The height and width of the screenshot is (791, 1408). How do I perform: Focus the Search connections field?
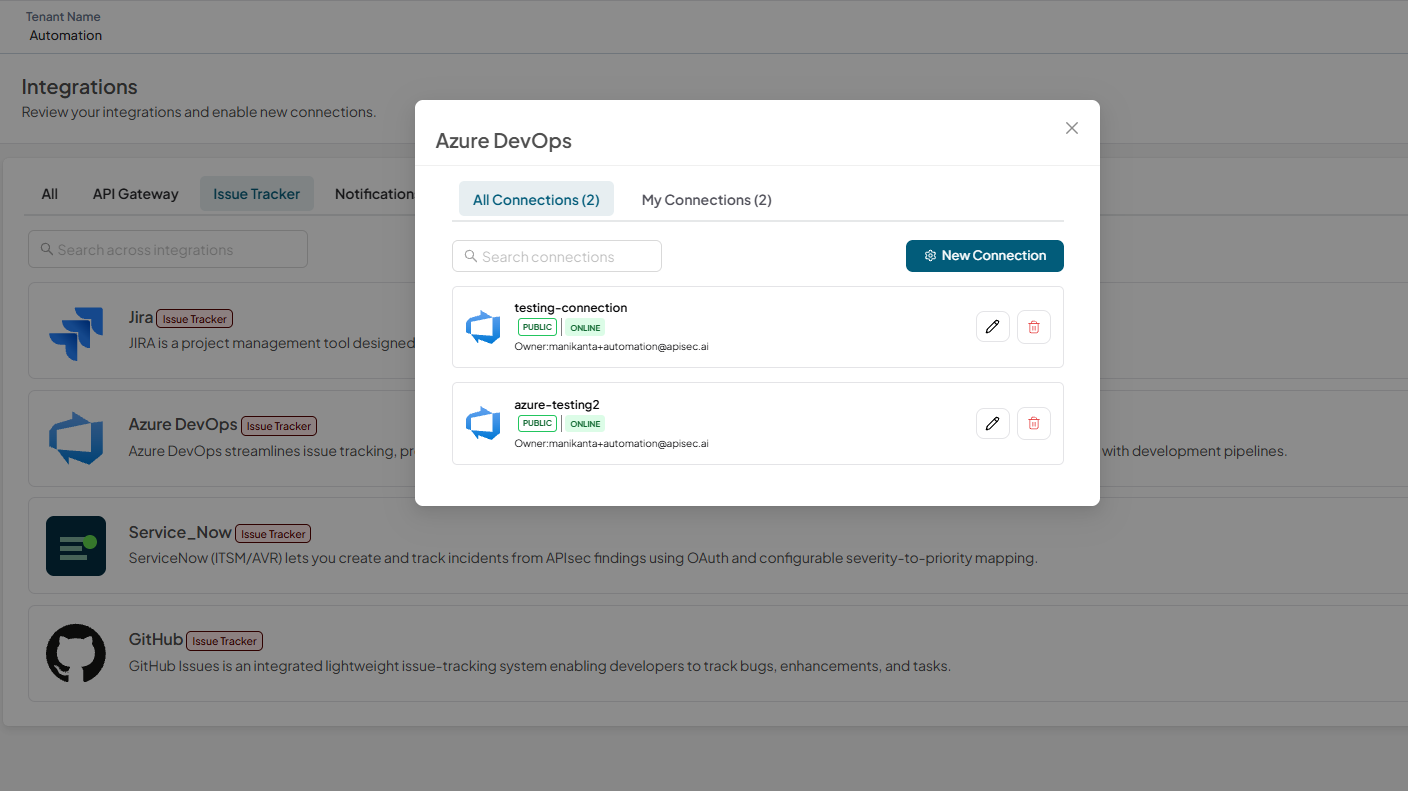tap(557, 256)
